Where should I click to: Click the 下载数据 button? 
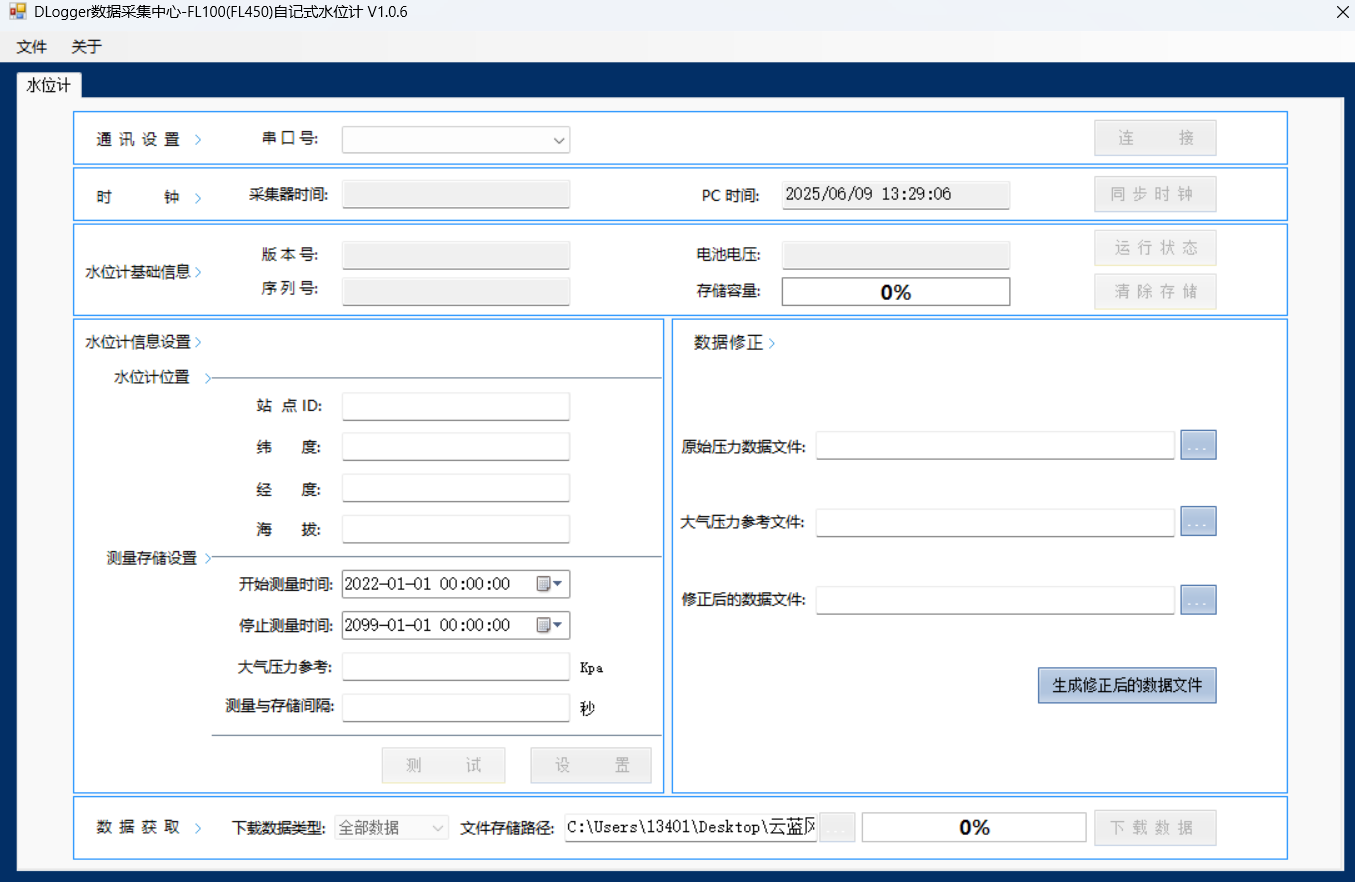pos(1155,828)
